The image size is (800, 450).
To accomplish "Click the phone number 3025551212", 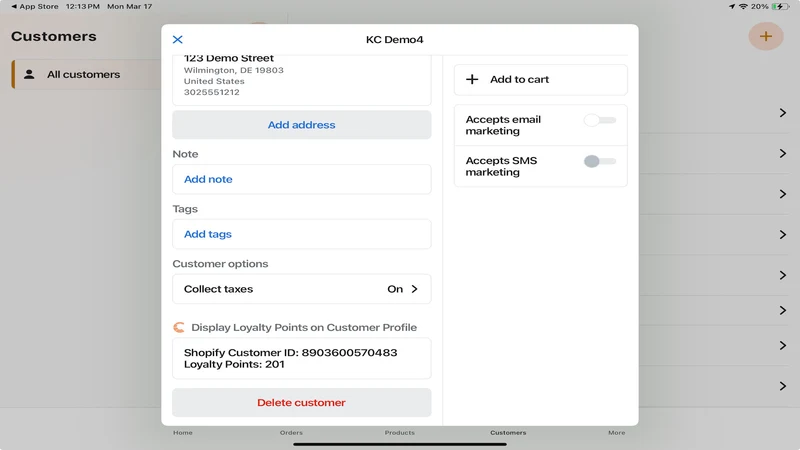I will 212,92.
